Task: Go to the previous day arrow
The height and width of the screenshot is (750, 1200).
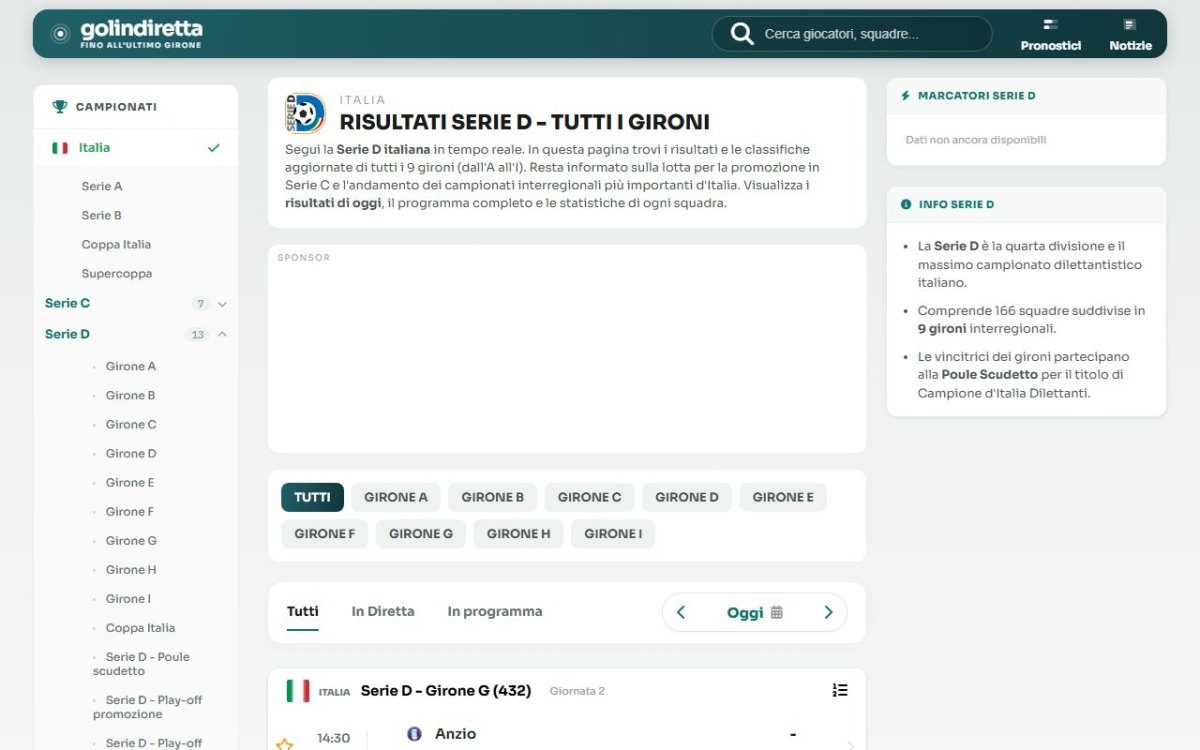Action: [x=681, y=612]
